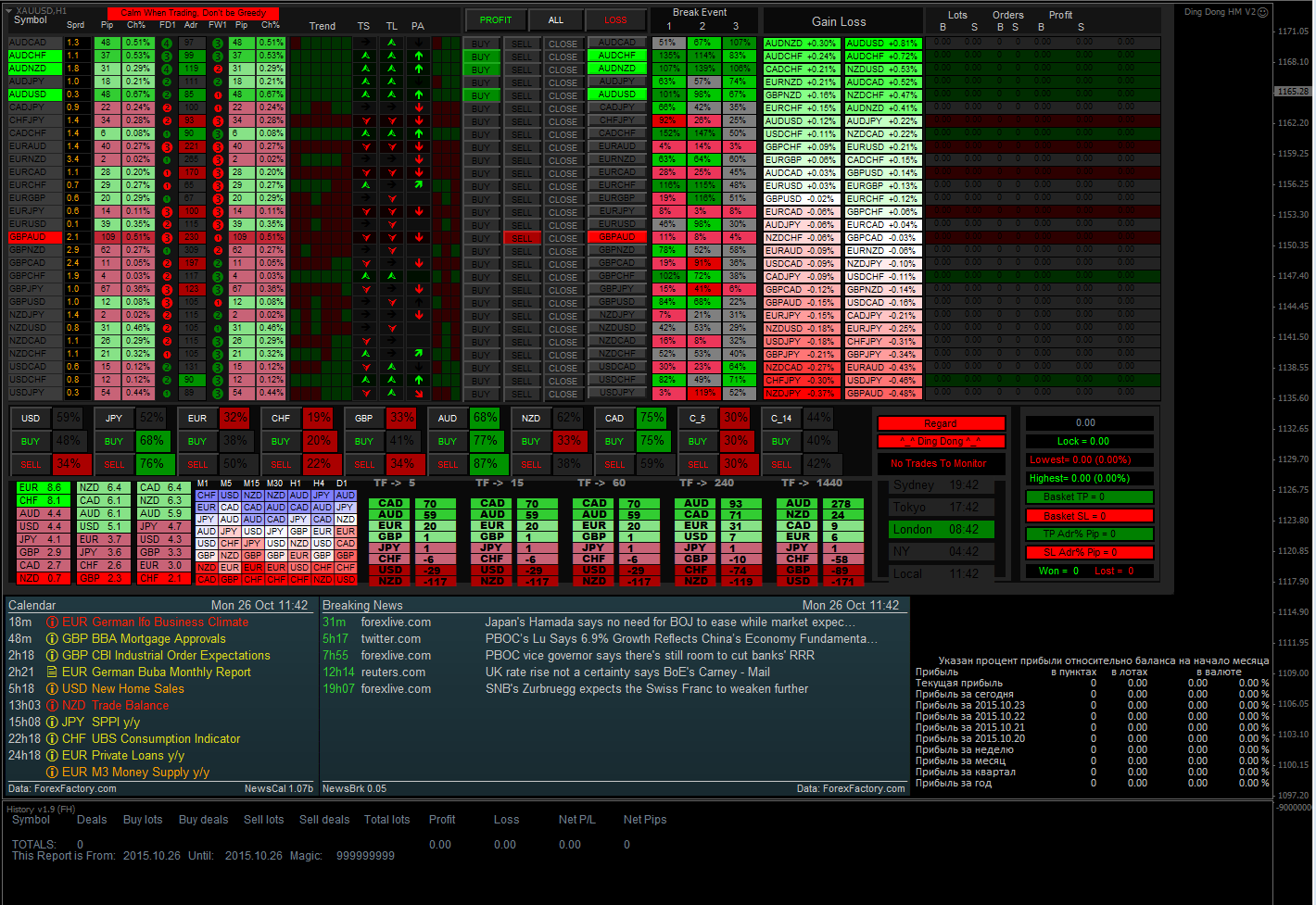Click the CLOSE button in the AUDCAD row
Screen dimensions: 1316x905
coord(563,44)
